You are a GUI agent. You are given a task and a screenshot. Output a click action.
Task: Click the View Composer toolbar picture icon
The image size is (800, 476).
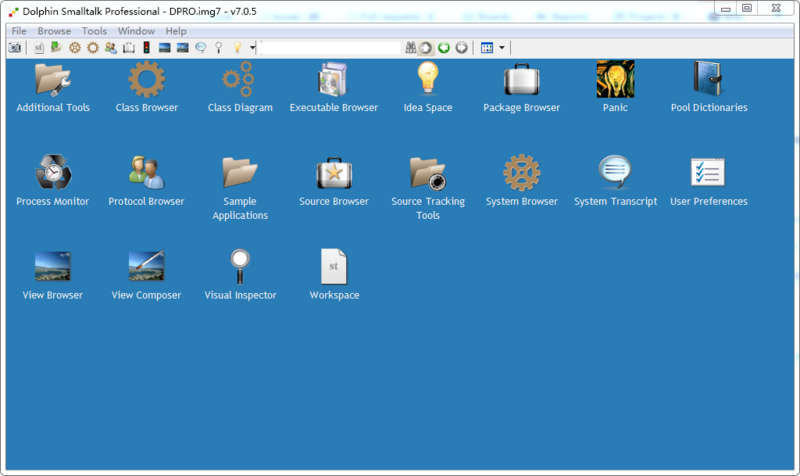(x=183, y=48)
